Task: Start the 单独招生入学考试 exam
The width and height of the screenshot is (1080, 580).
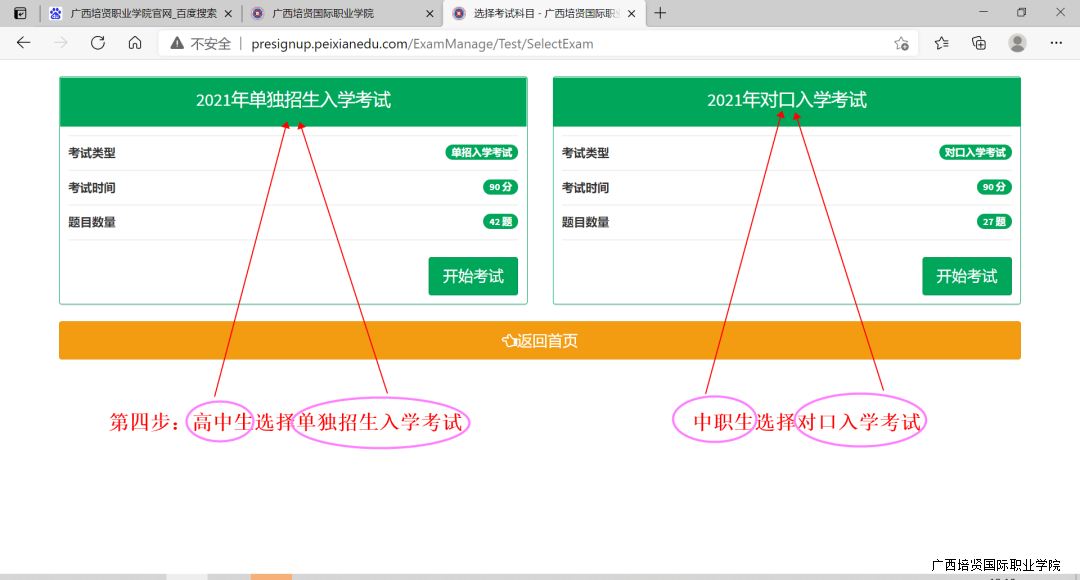Action: (x=473, y=276)
